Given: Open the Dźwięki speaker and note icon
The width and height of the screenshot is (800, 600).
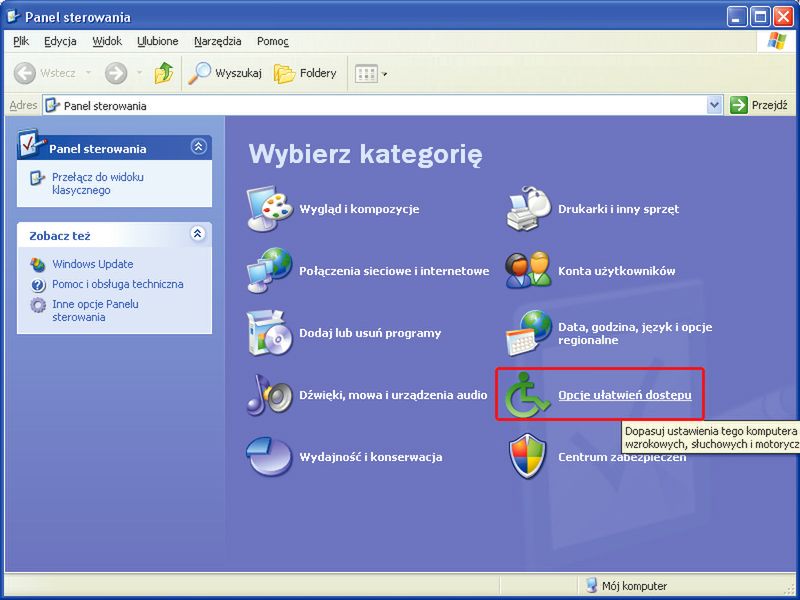Looking at the screenshot, I should (x=270, y=394).
